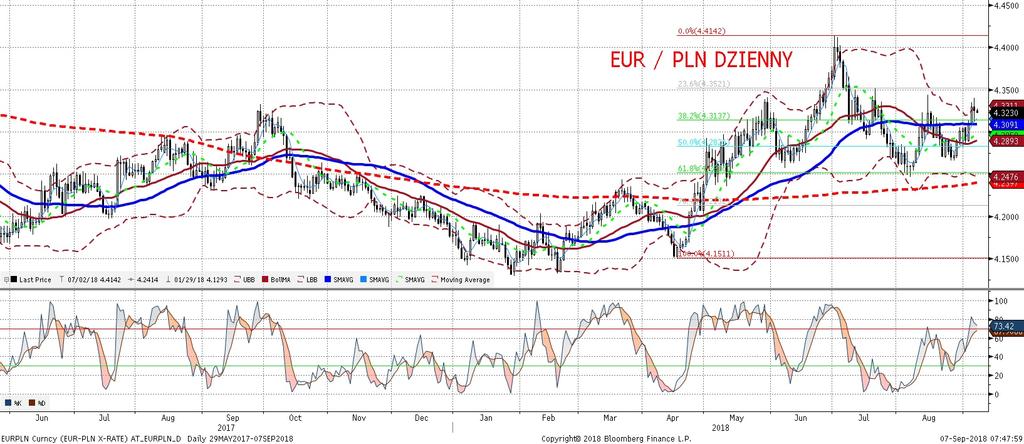Select the average 4.2414 legend item
The height and width of the screenshot is (444, 1024).
pos(144,279)
